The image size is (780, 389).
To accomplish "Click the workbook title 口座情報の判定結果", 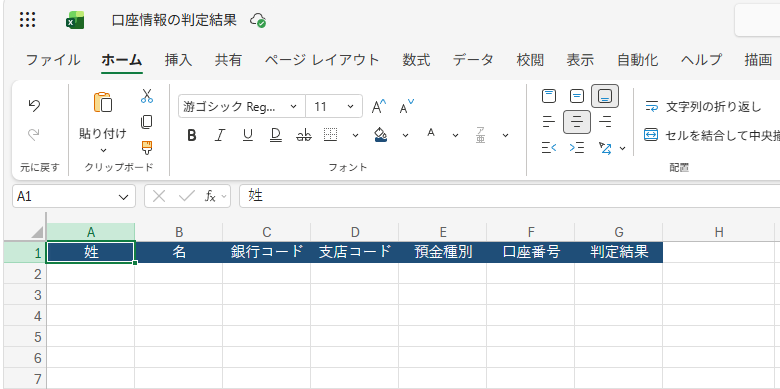I will pyautogui.click(x=174, y=20).
